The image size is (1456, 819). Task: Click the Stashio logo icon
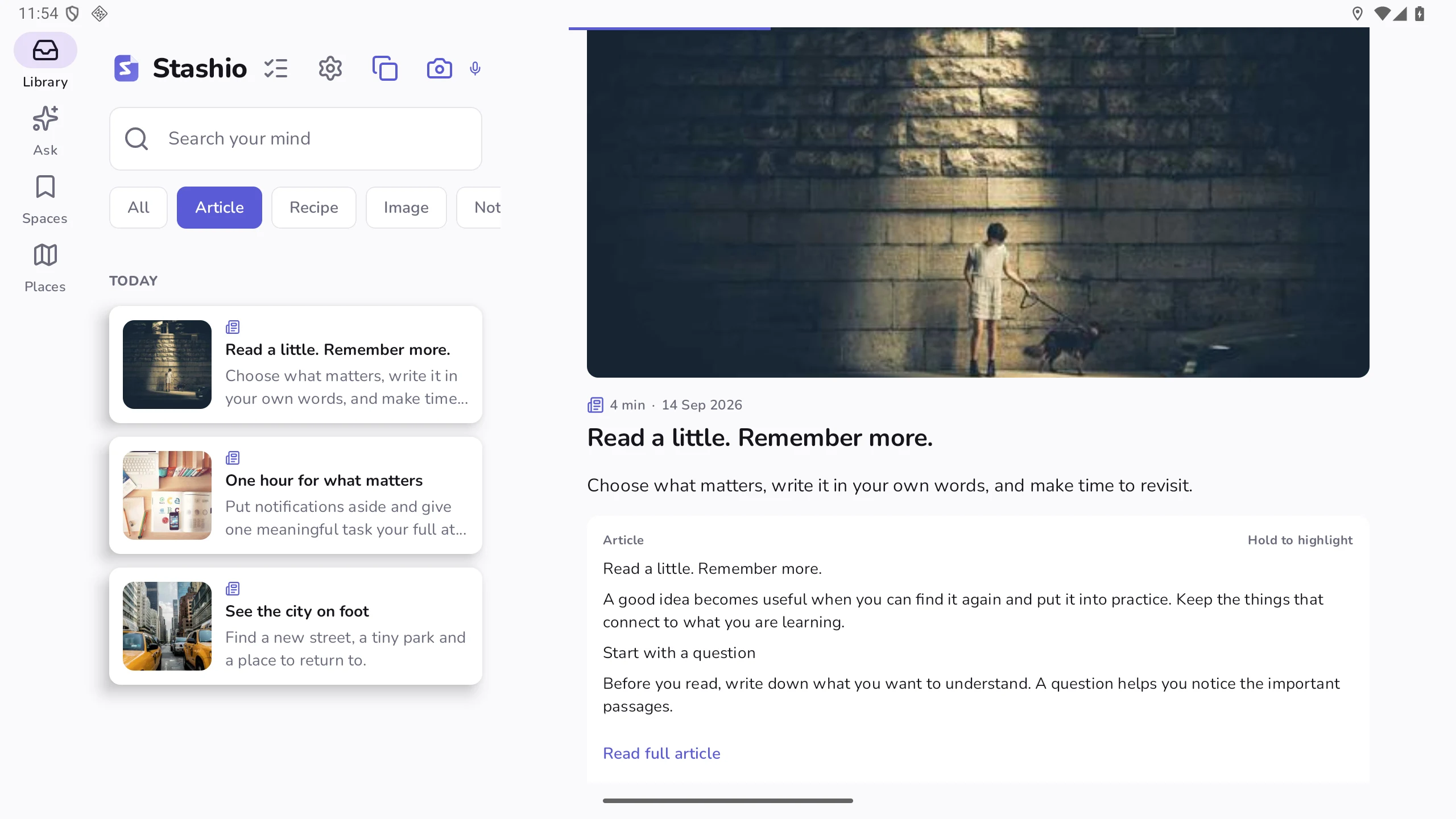click(x=126, y=68)
